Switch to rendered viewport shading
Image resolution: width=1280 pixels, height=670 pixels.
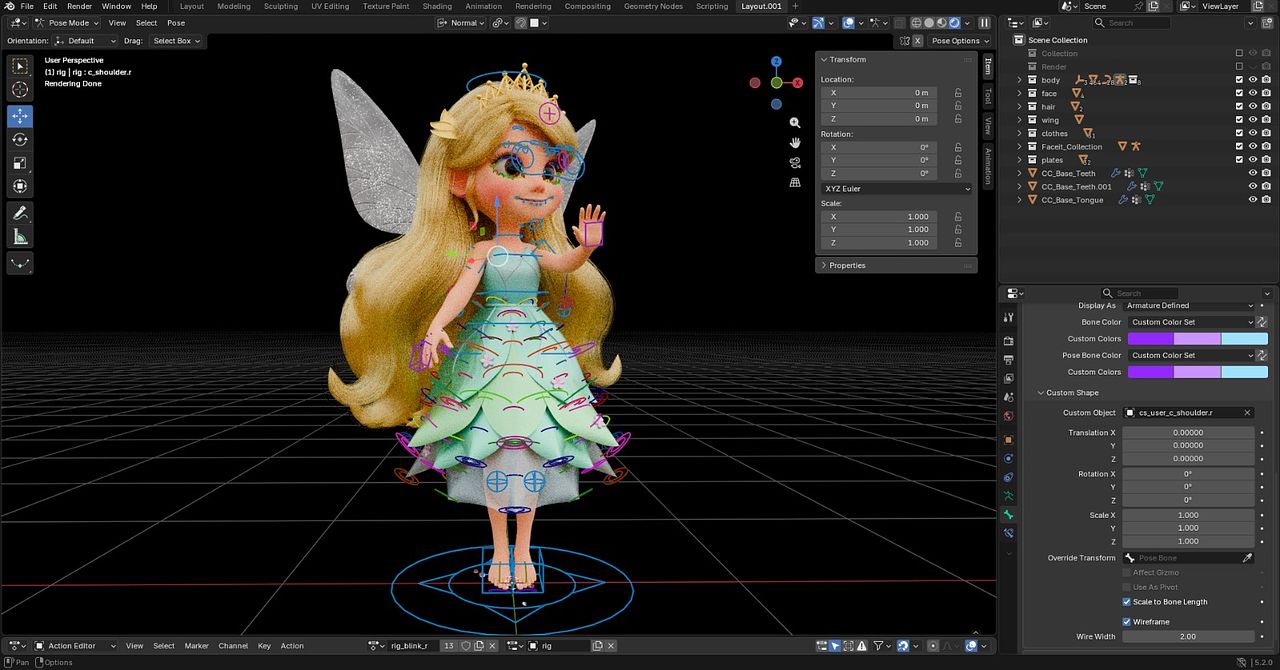click(954, 22)
